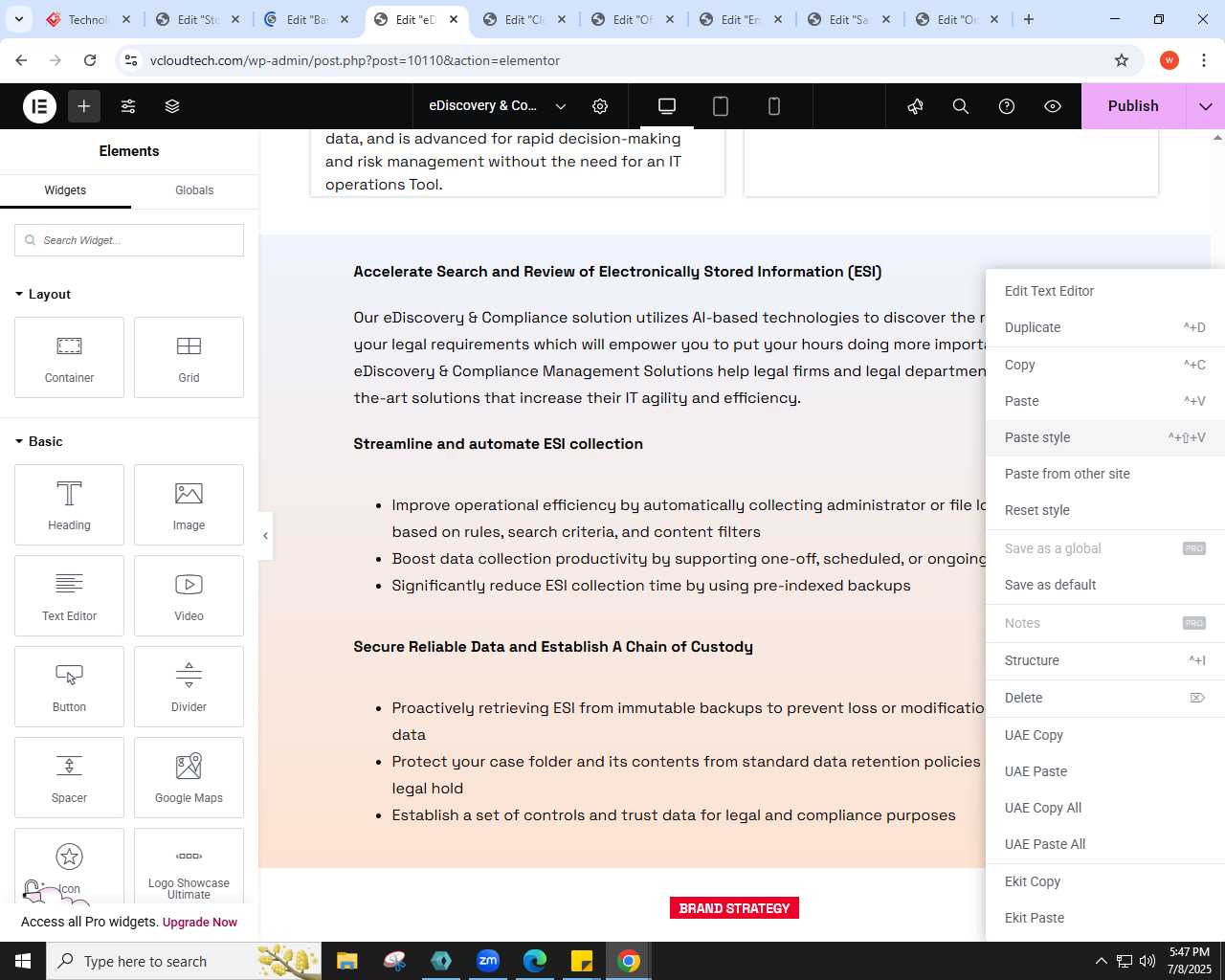Open the Structure layers icon
Image resolution: width=1225 pixels, height=980 pixels.
tap(172, 106)
